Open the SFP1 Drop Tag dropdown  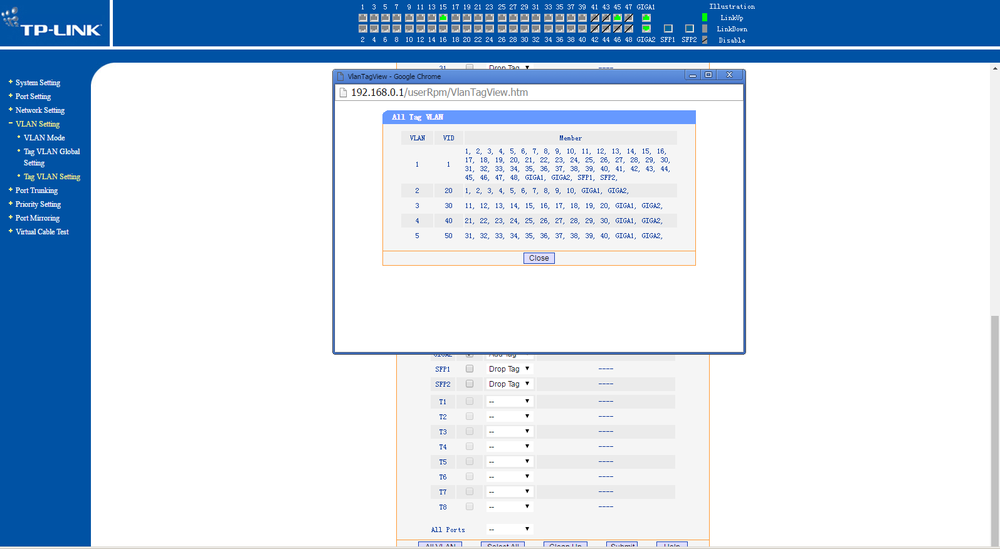click(x=509, y=369)
